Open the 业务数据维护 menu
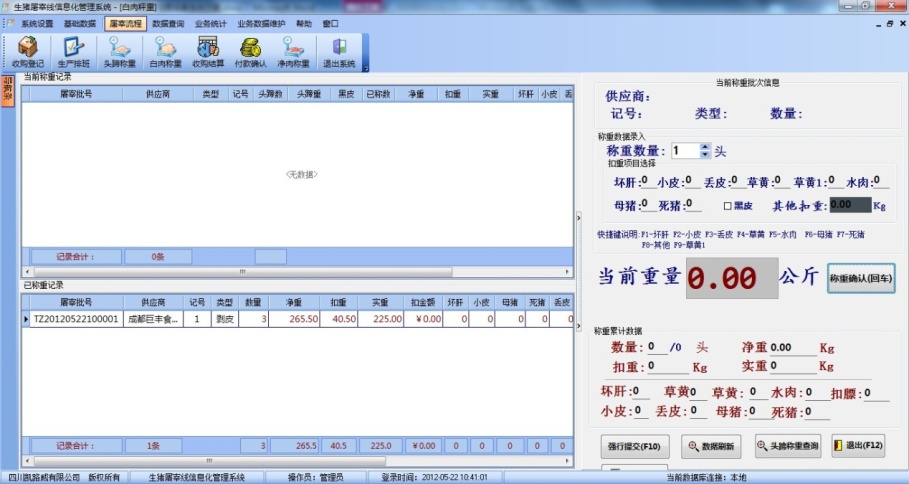Viewport: 909px width, 484px height. [261, 24]
